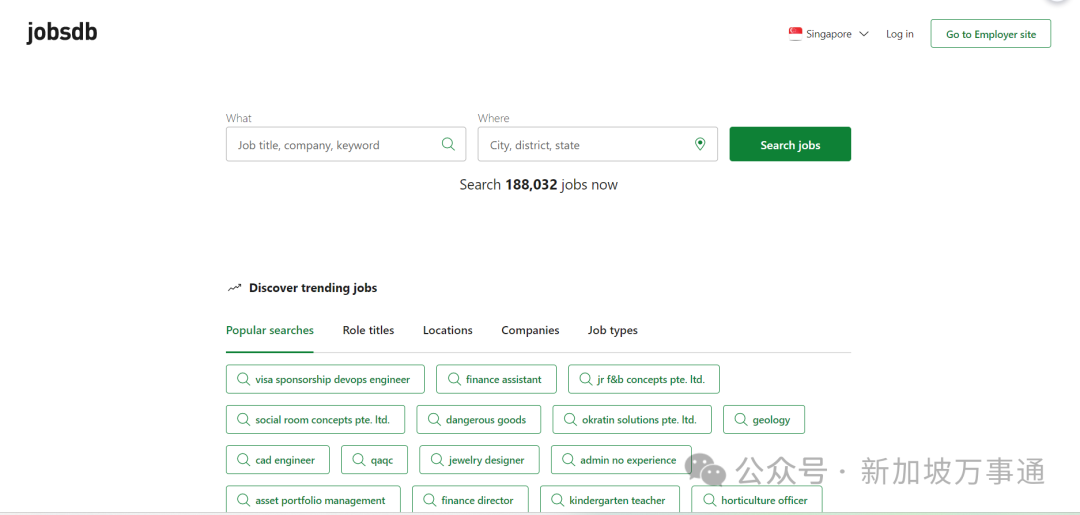Click the location pin icon in Where field
Screen dimensions: 1080x515
pyautogui.click(x=700, y=144)
